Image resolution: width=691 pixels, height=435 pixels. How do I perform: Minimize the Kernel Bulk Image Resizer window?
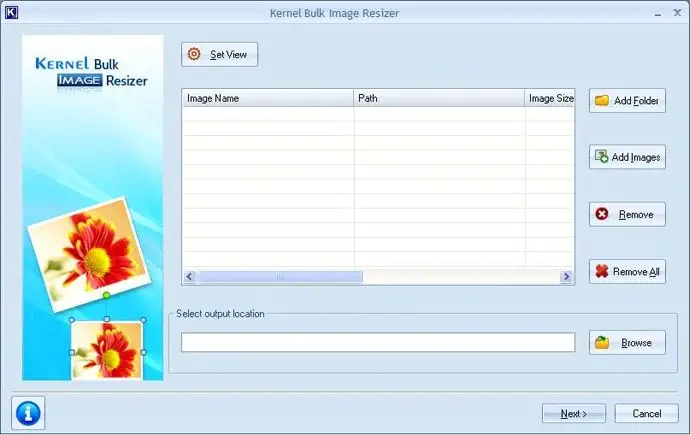658,13
